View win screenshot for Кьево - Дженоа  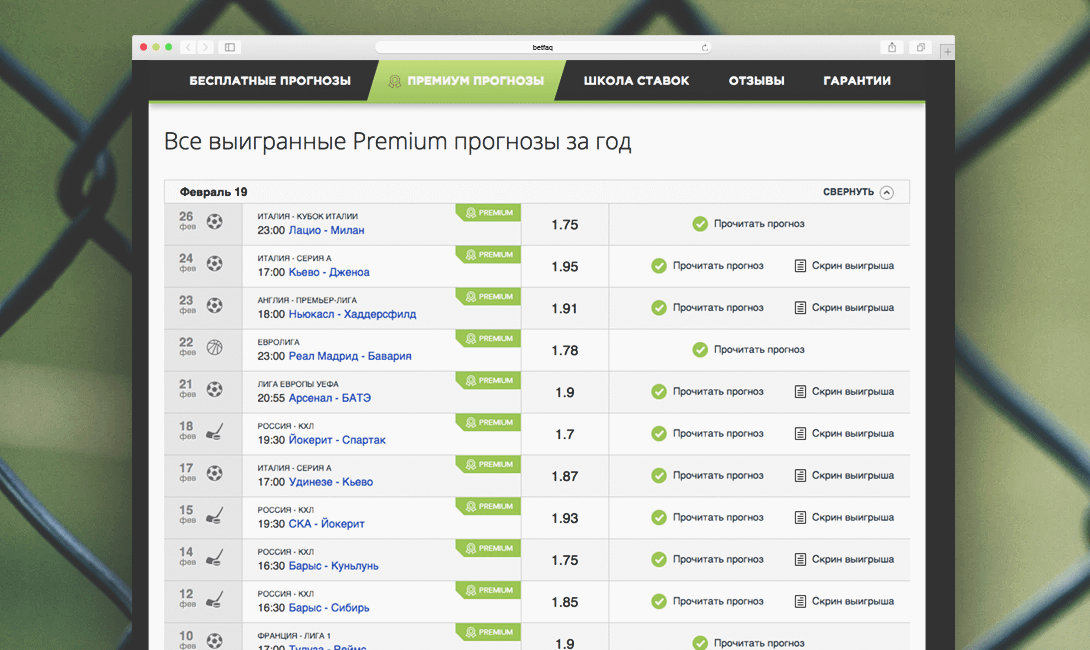pyautogui.click(x=844, y=266)
